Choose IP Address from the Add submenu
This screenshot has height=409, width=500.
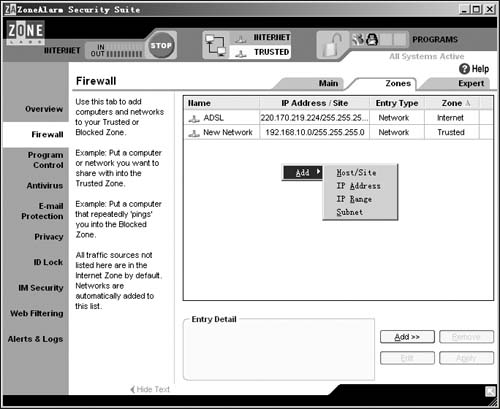tap(358, 186)
